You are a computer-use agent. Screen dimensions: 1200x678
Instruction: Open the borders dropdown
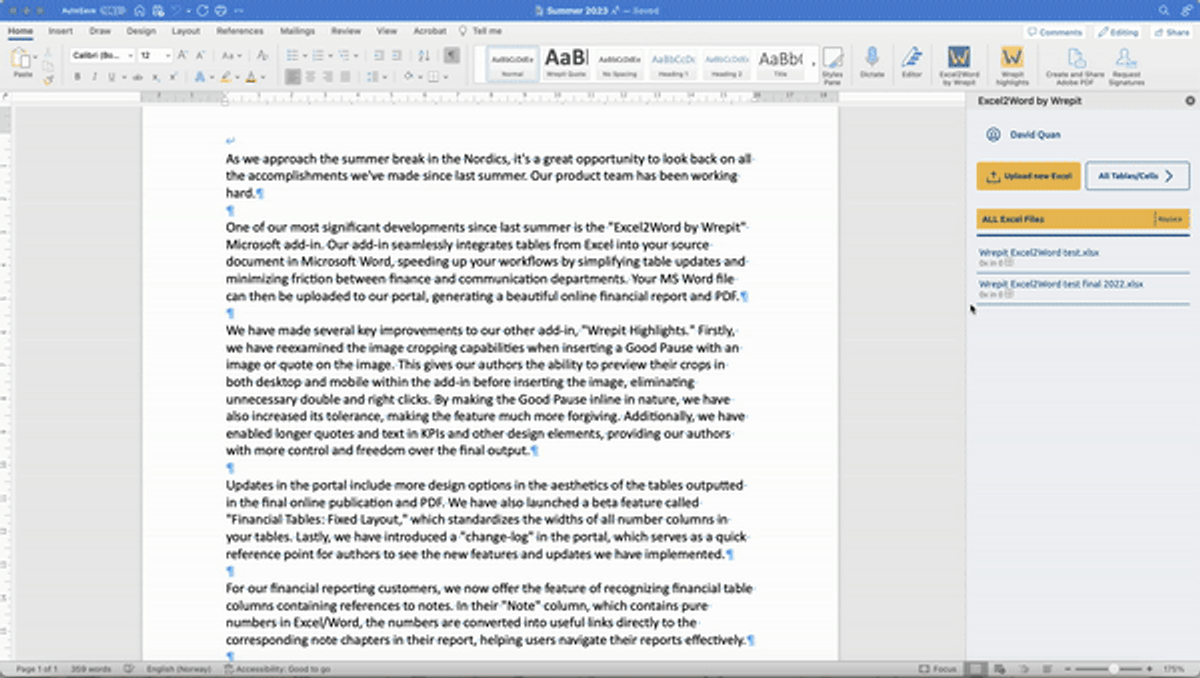pos(444,77)
